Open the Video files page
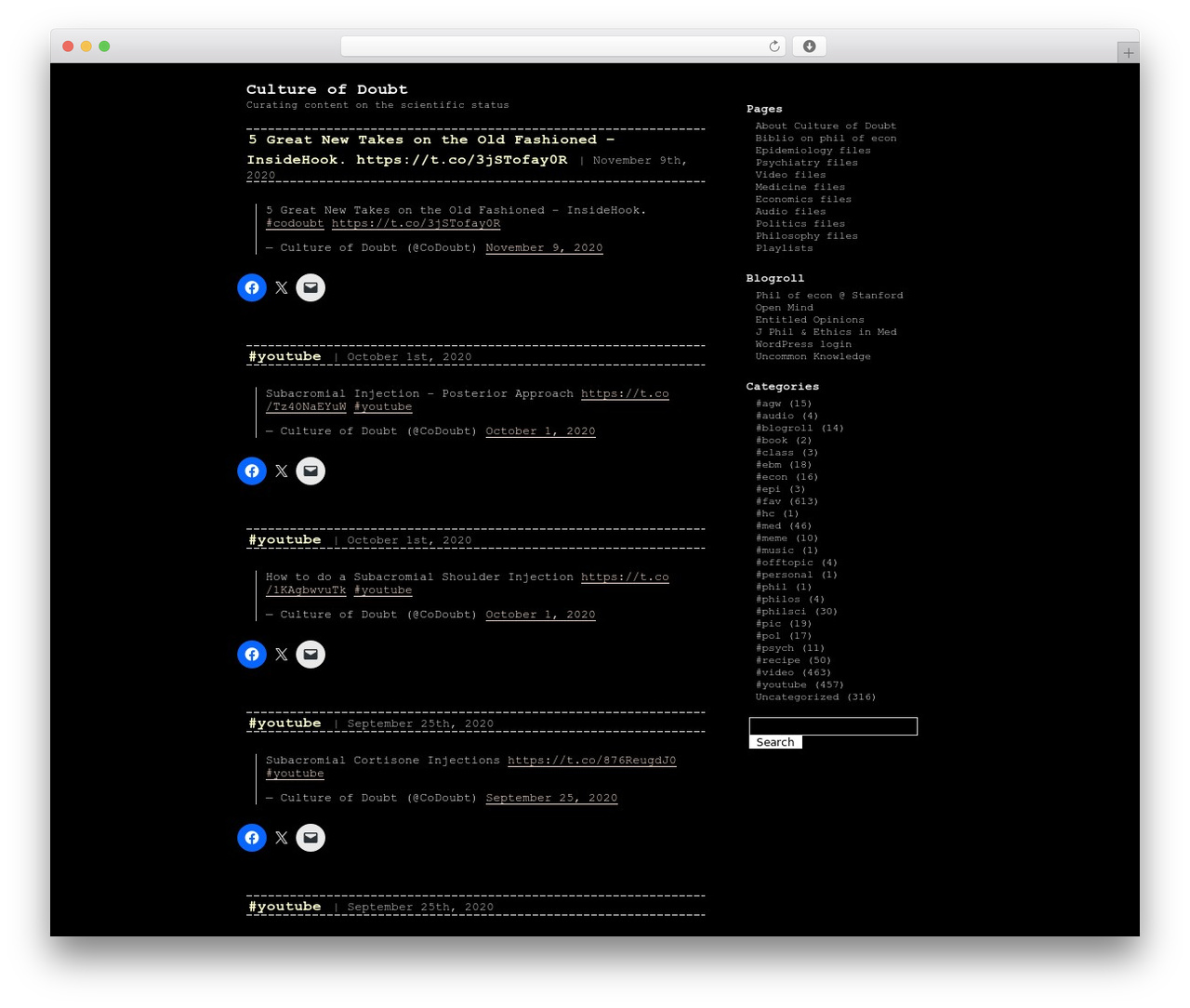Image resolution: width=1190 pixels, height=1008 pixels. tap(790, 174)
